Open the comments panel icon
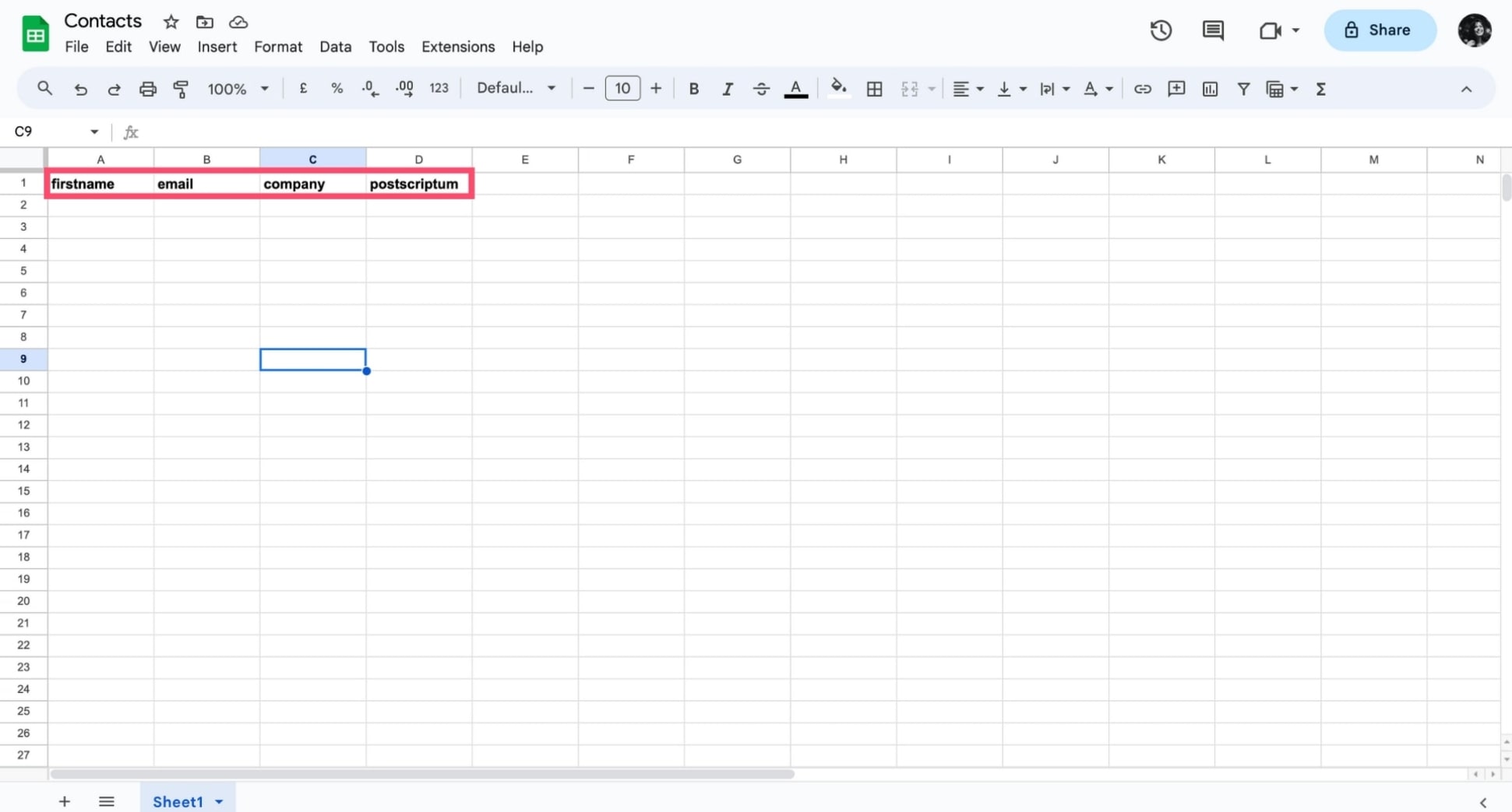This screenshot has height=812, width=1512. [1213, 30]
